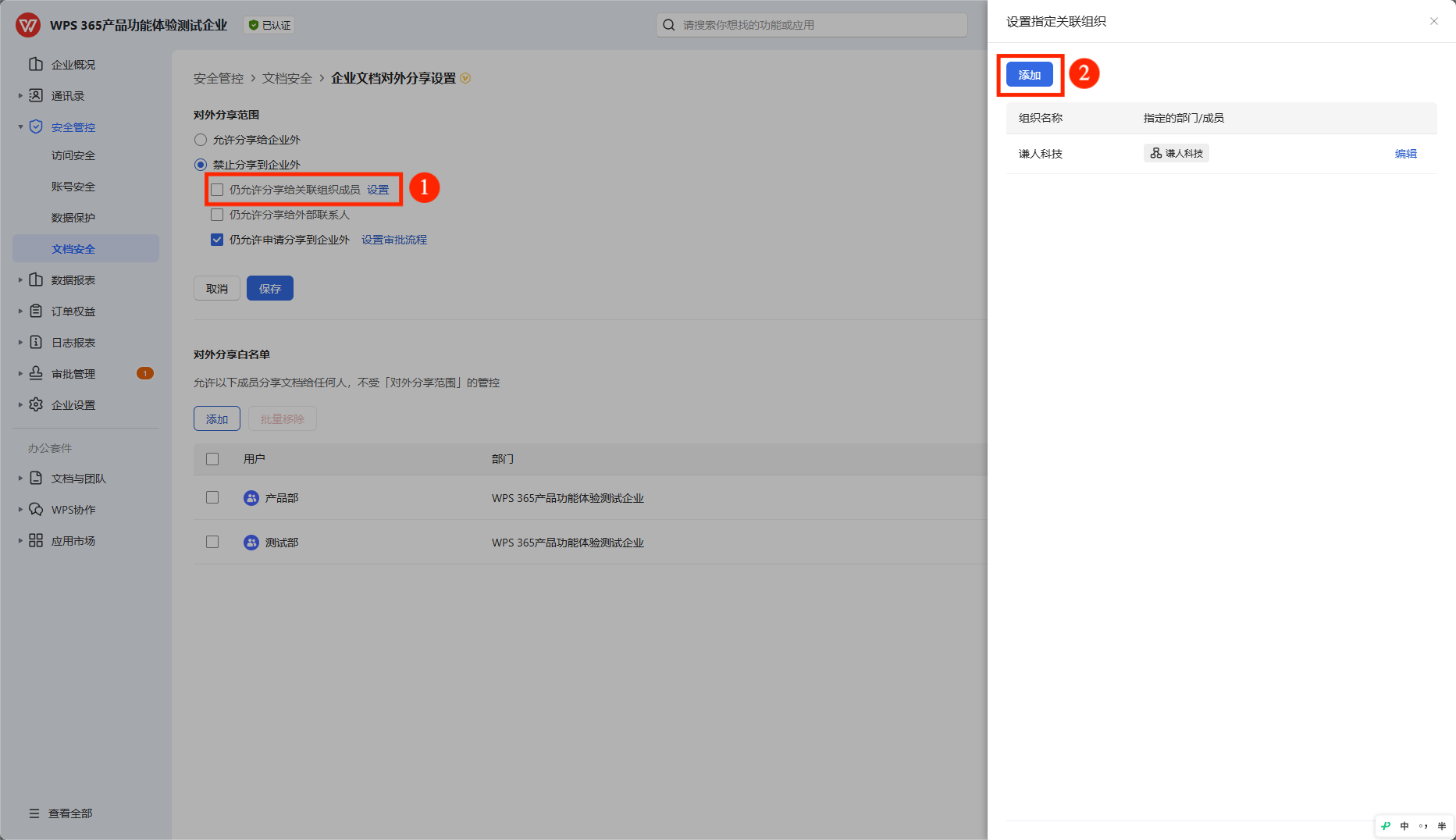Expand the 应用市场 tree arrow
This screenshot has width=1456, height=840.
click(x=20, y=540)
